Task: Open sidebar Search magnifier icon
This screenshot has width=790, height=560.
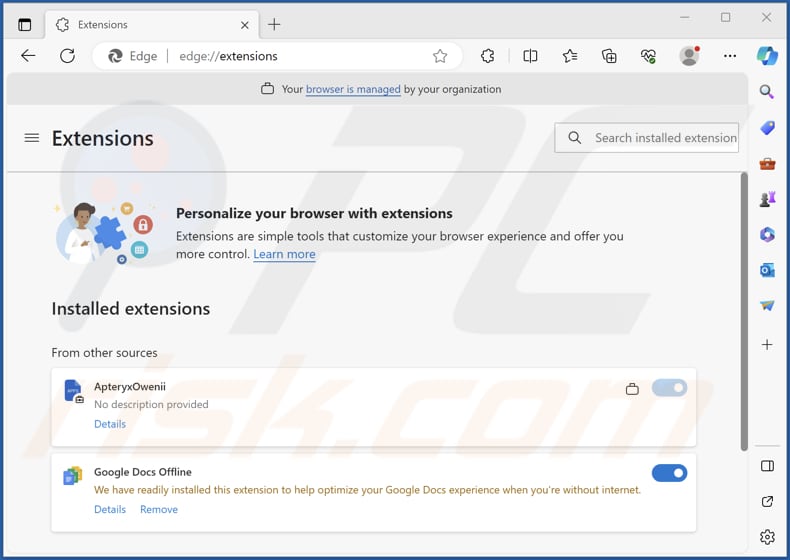Action: [767, 92]
